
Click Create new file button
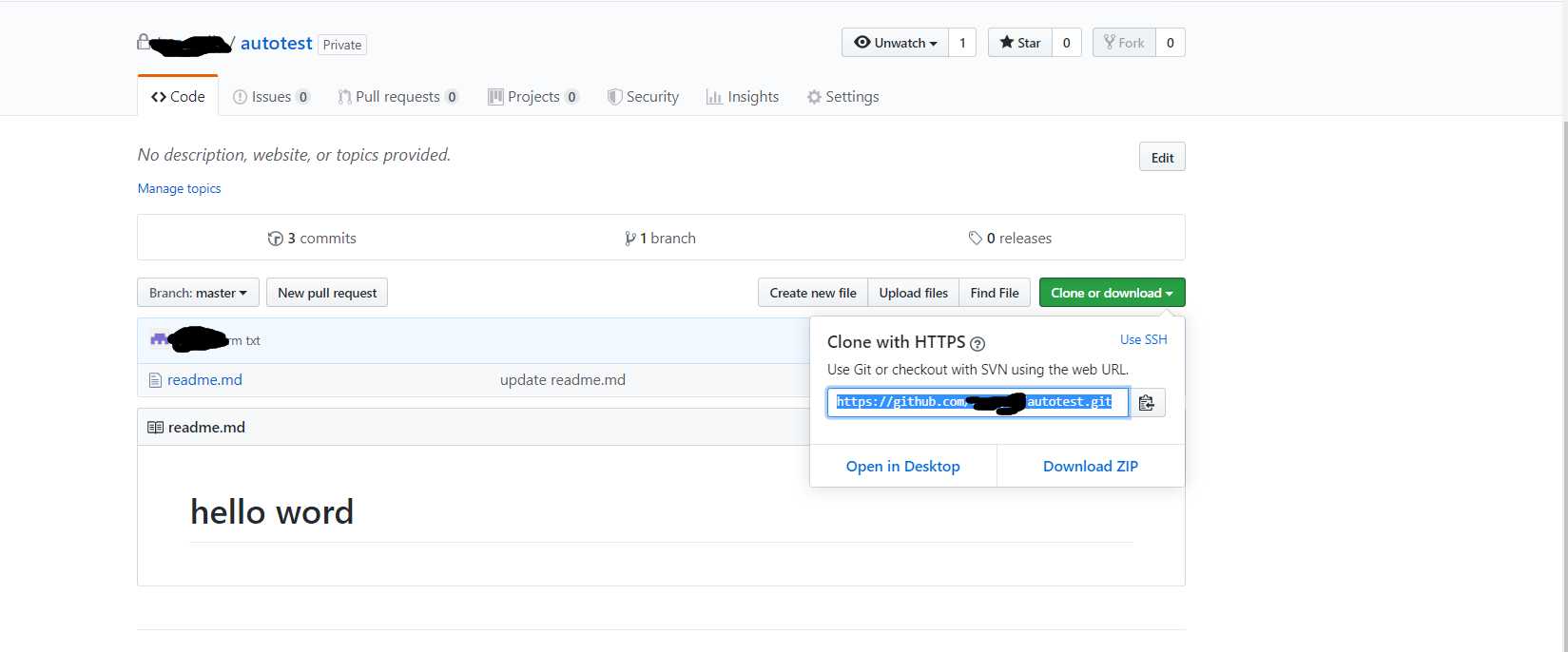(813, 293)
